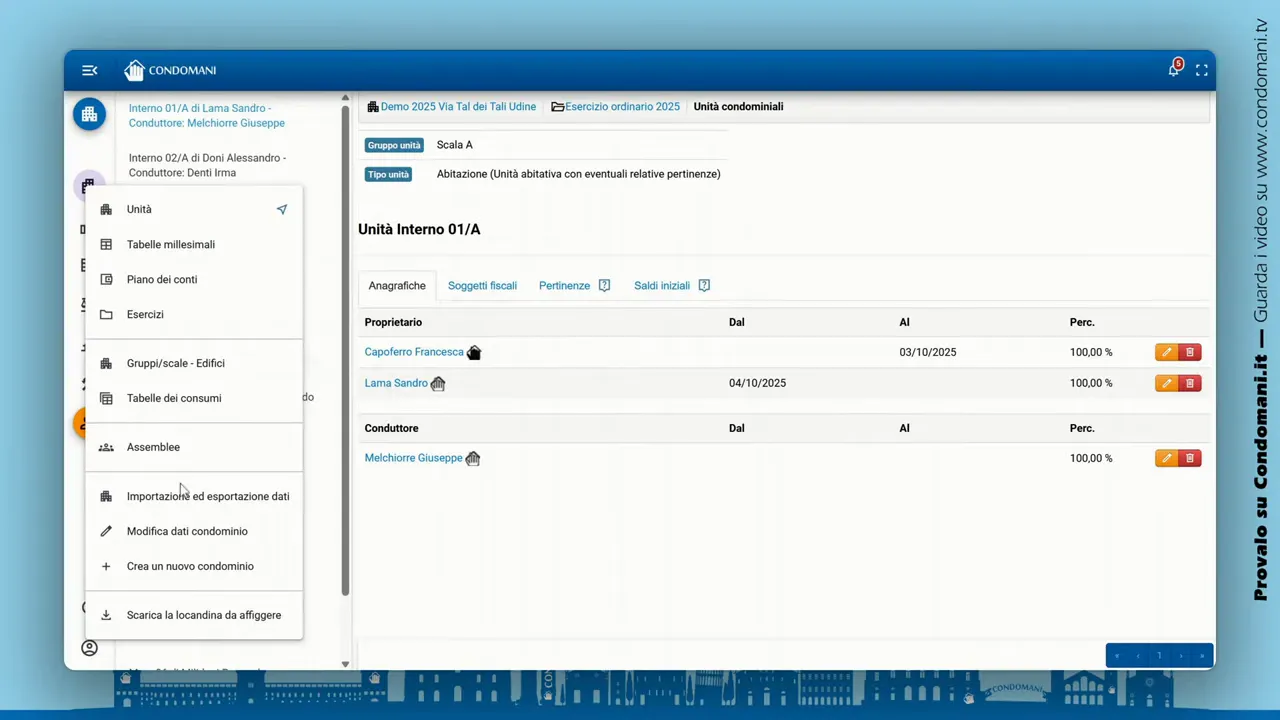Select Tabelle millesimali from menu
The height and width of the screenshot is (720, 1280).
170,245
